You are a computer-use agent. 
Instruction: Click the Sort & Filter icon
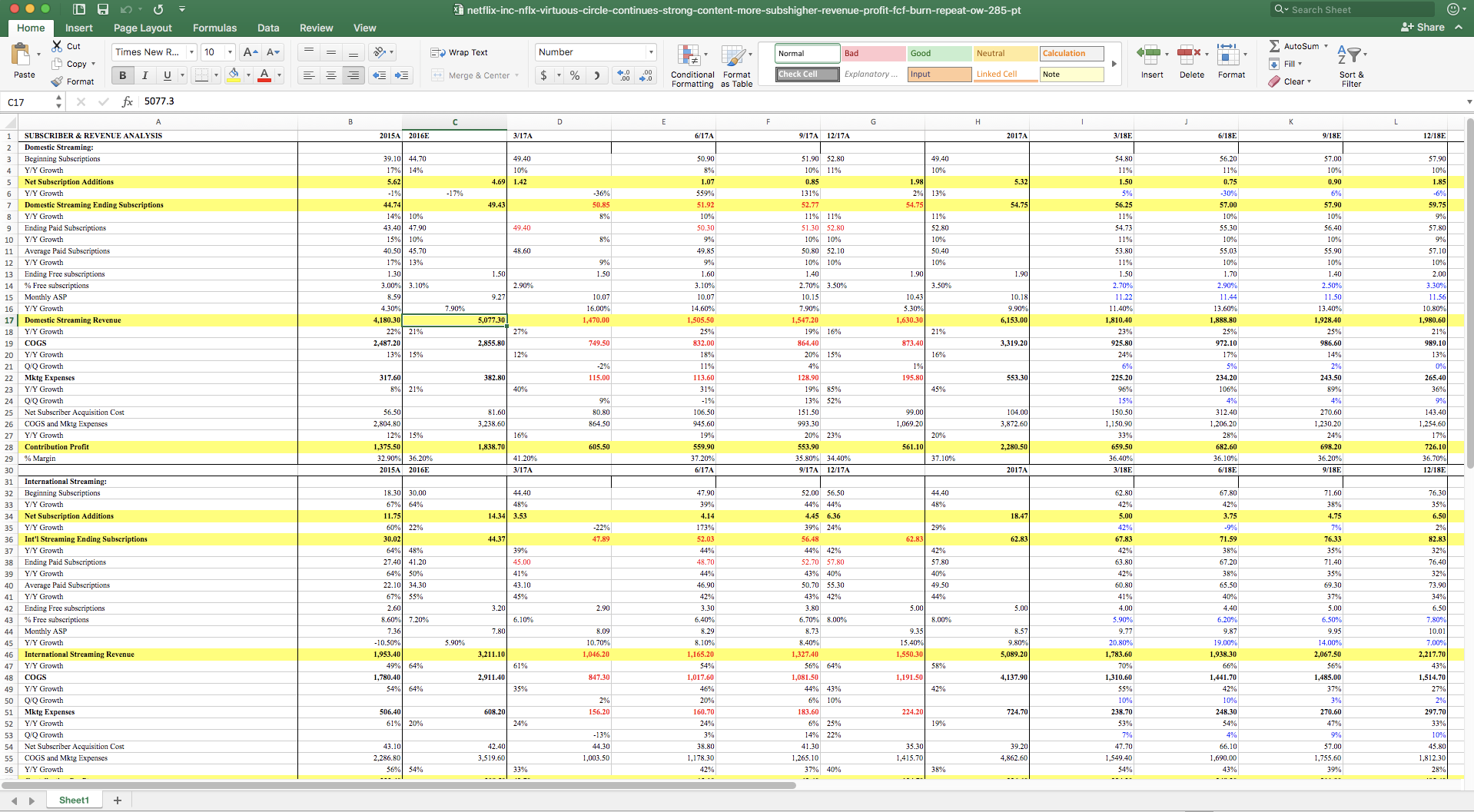(1350, 55)
